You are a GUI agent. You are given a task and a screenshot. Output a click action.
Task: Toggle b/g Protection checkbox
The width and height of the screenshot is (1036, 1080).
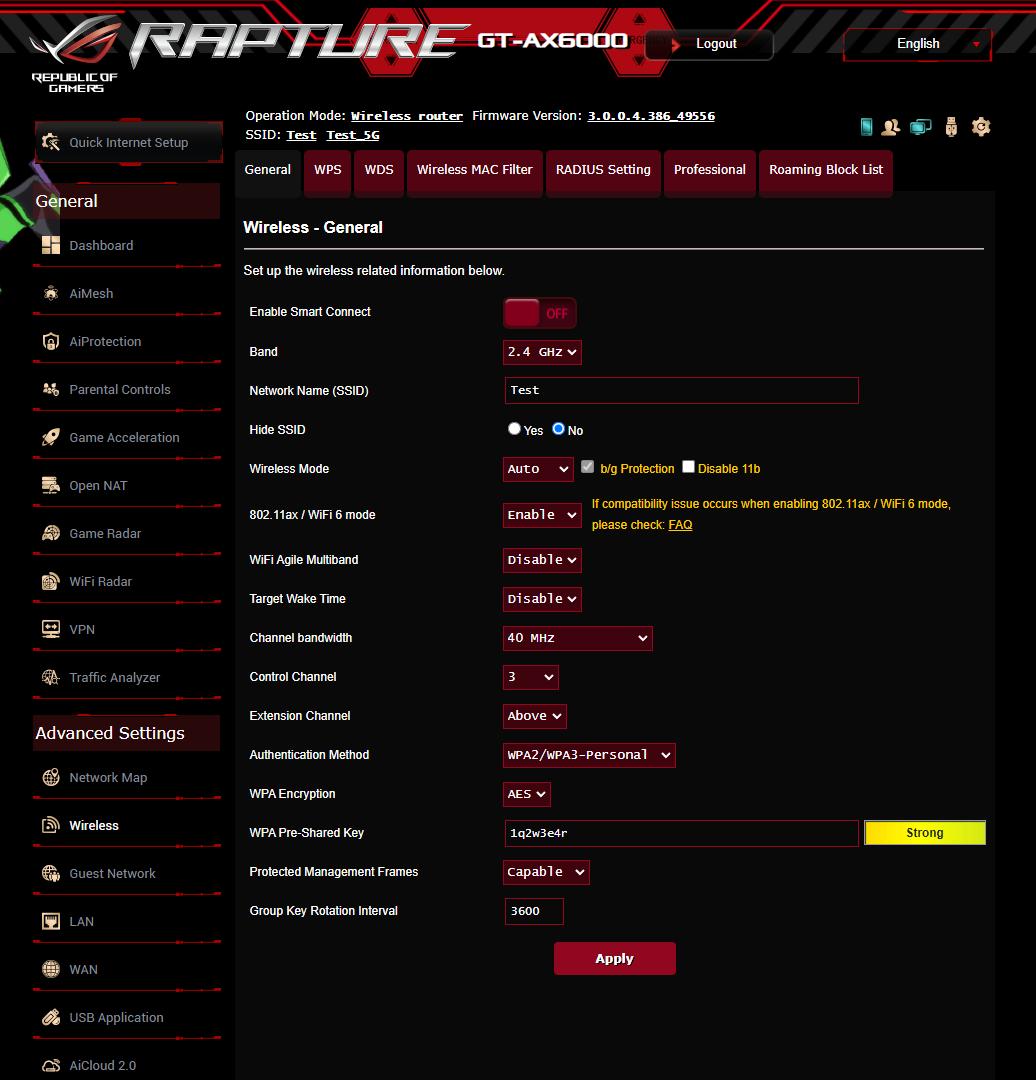[588, 466]
